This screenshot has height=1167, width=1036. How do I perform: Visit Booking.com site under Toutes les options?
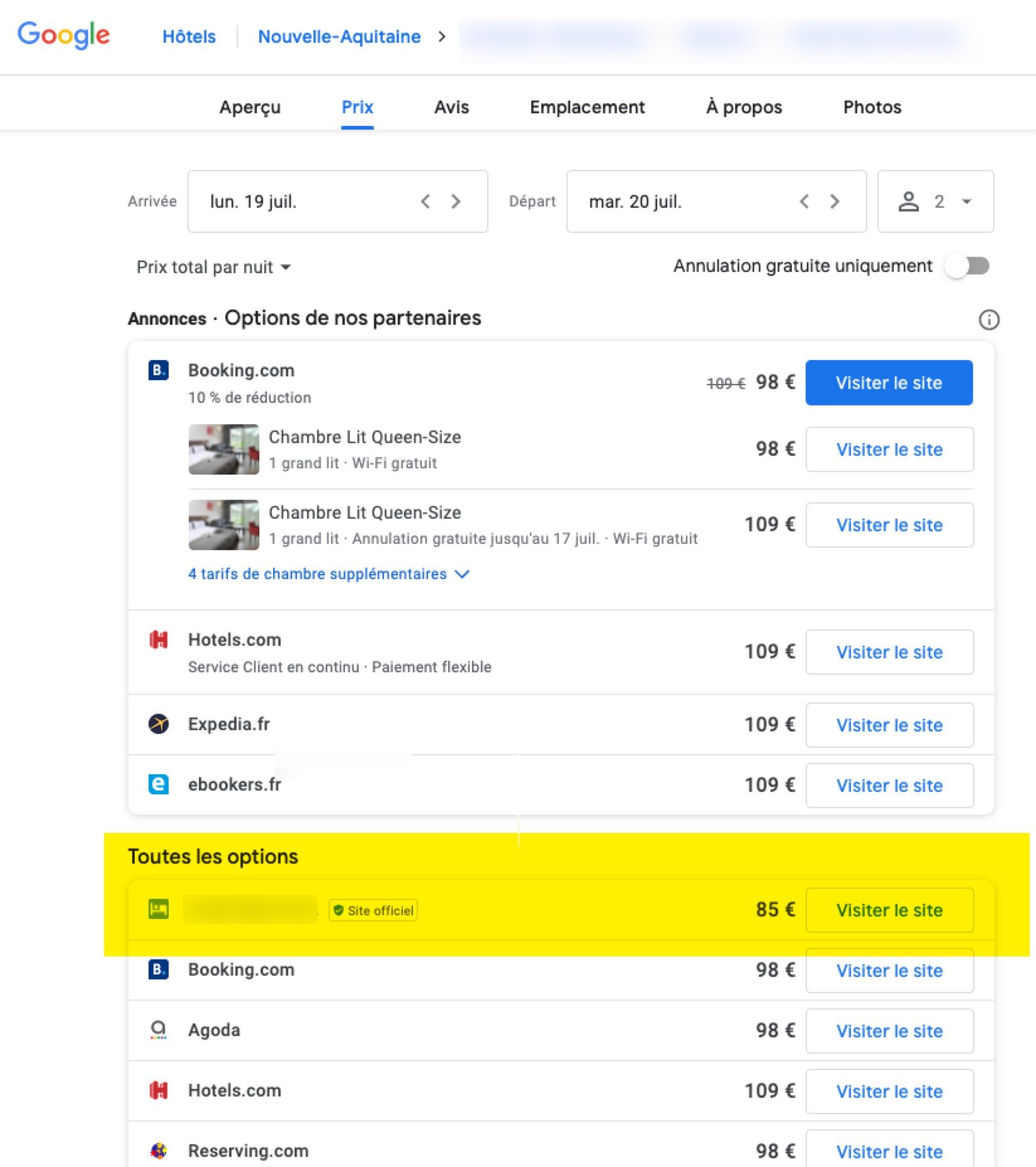click(889, 971)
